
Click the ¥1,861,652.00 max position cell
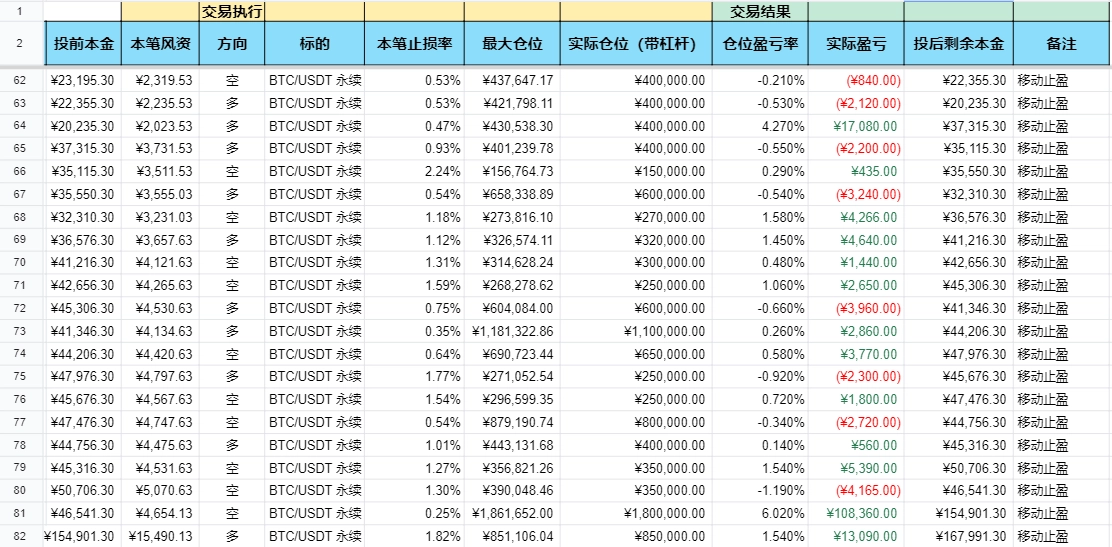pos(512,514)
